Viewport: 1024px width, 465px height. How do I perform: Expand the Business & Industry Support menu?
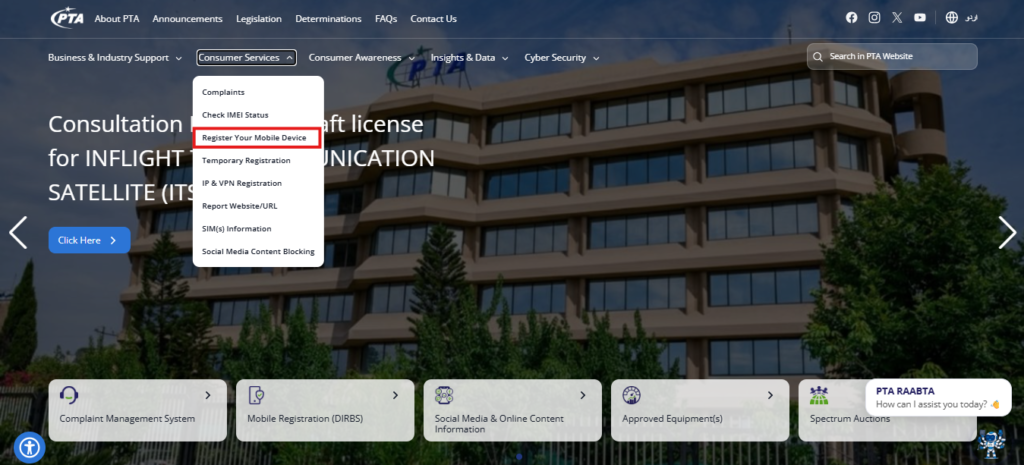(115, 57)
